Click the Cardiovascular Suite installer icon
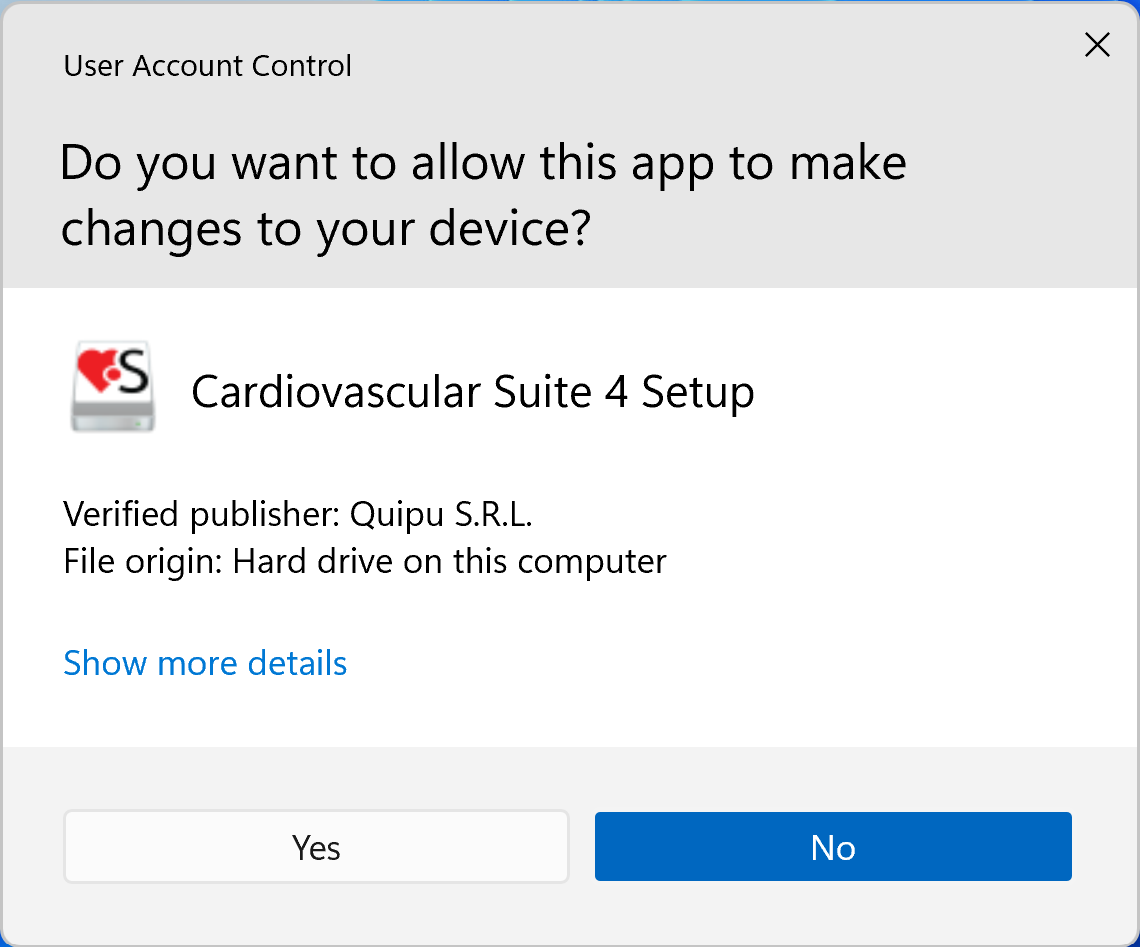This screenshot has height=947, width=1140. [113, 388]
